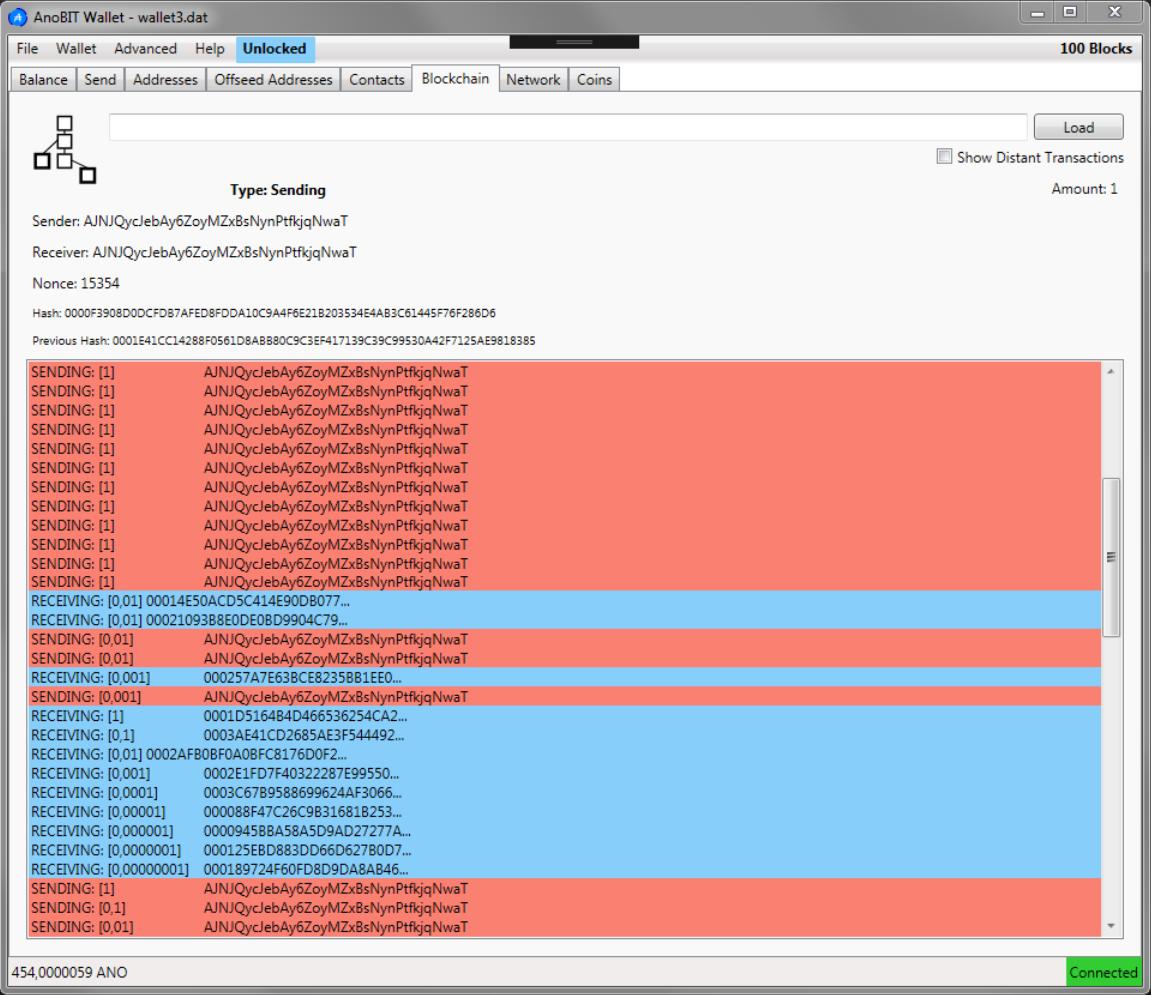Click the transaction list scrollbar thumb
The height and width of the screenshot is (995, 1151).
tap(1111, 556)
